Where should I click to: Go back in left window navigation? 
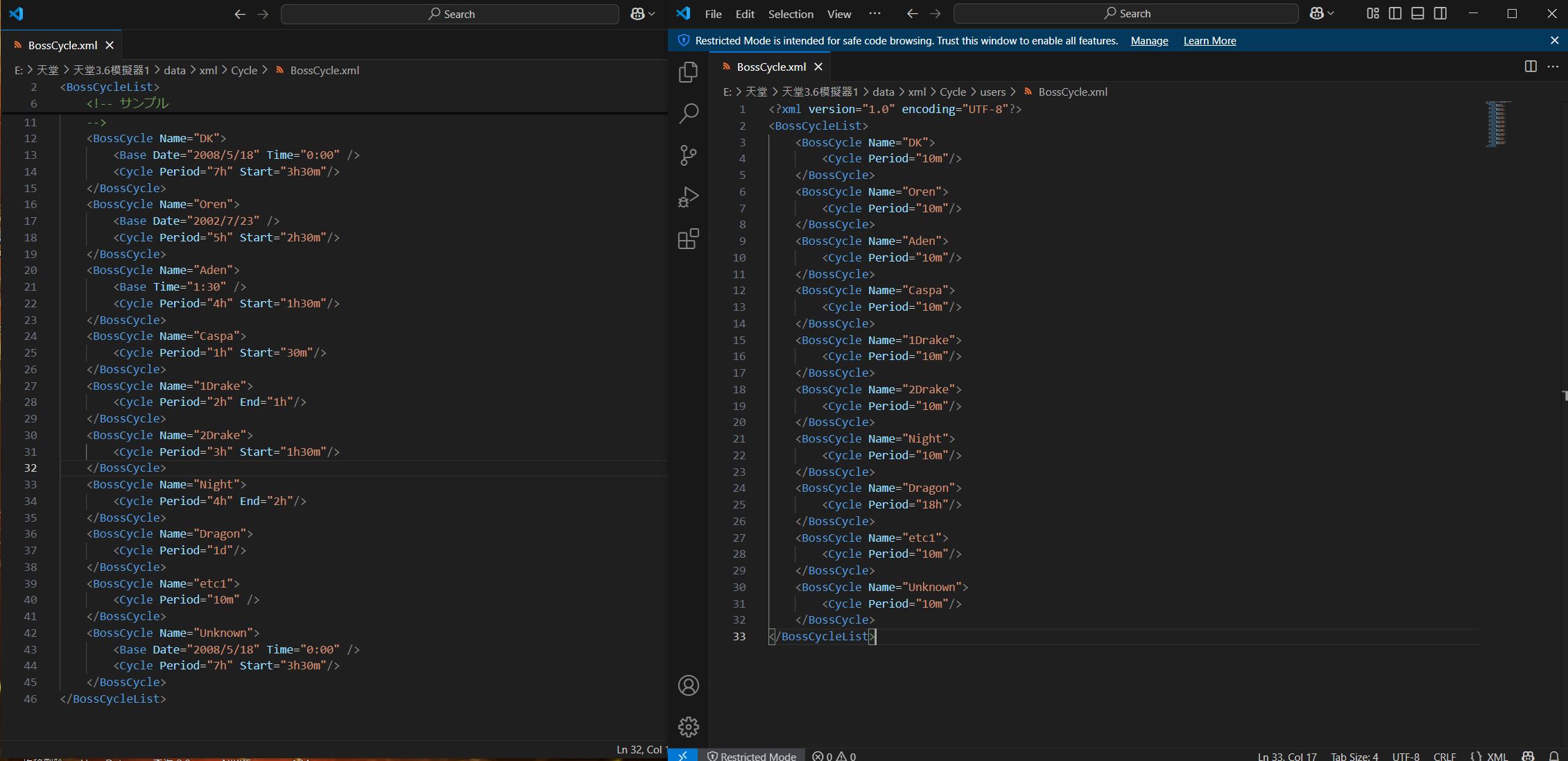pos(240,14)
